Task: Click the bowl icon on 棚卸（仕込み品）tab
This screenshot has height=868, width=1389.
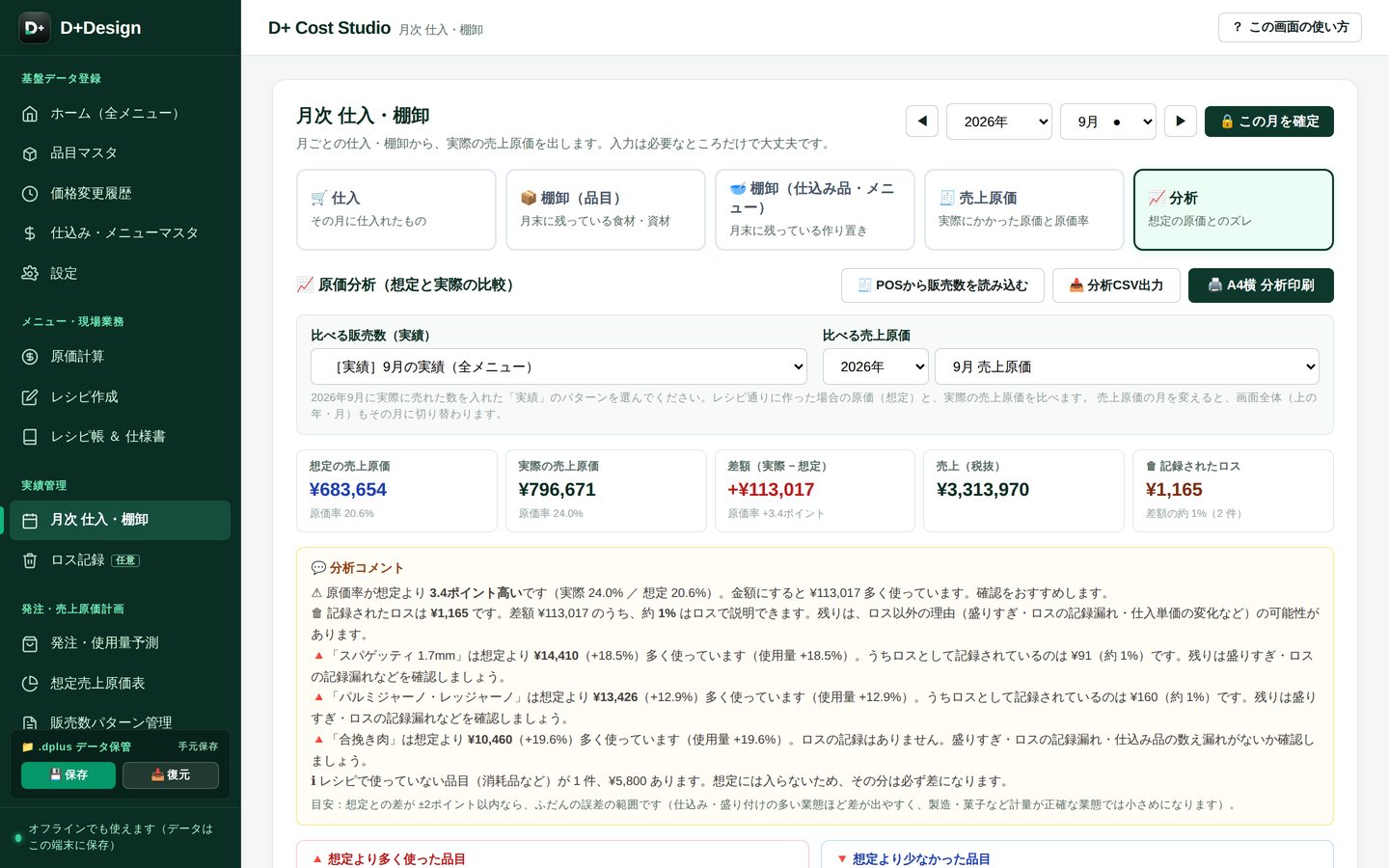Action: [x=738, y=188]
